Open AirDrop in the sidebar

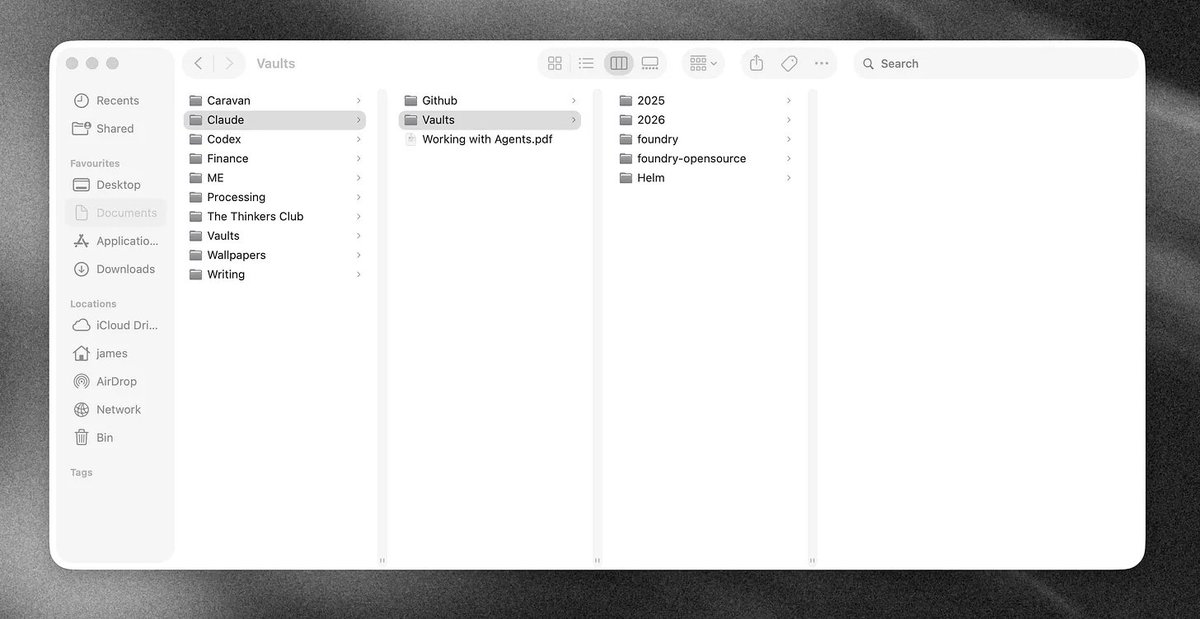point(116,381)
